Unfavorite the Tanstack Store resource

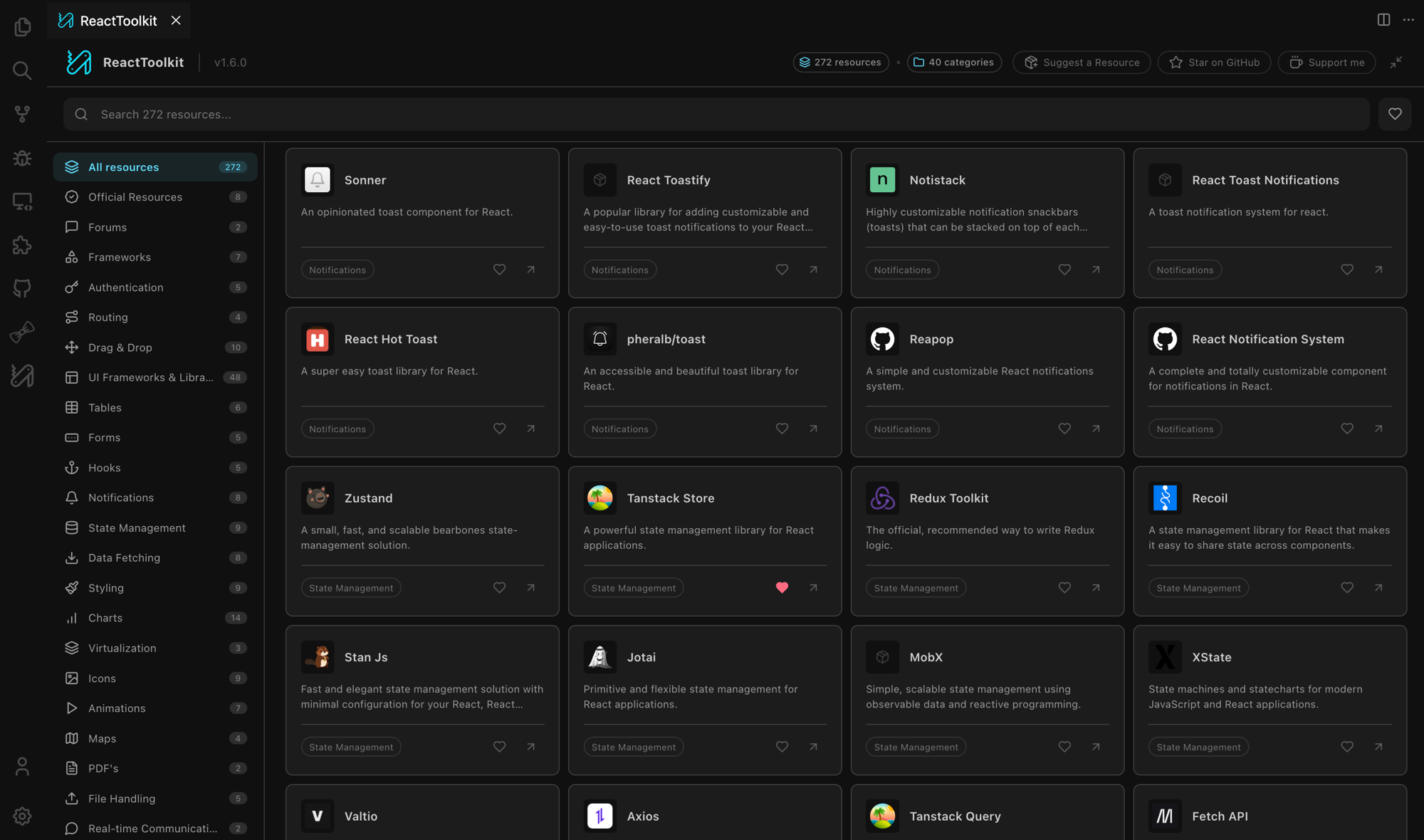click(x=782, y=588)
